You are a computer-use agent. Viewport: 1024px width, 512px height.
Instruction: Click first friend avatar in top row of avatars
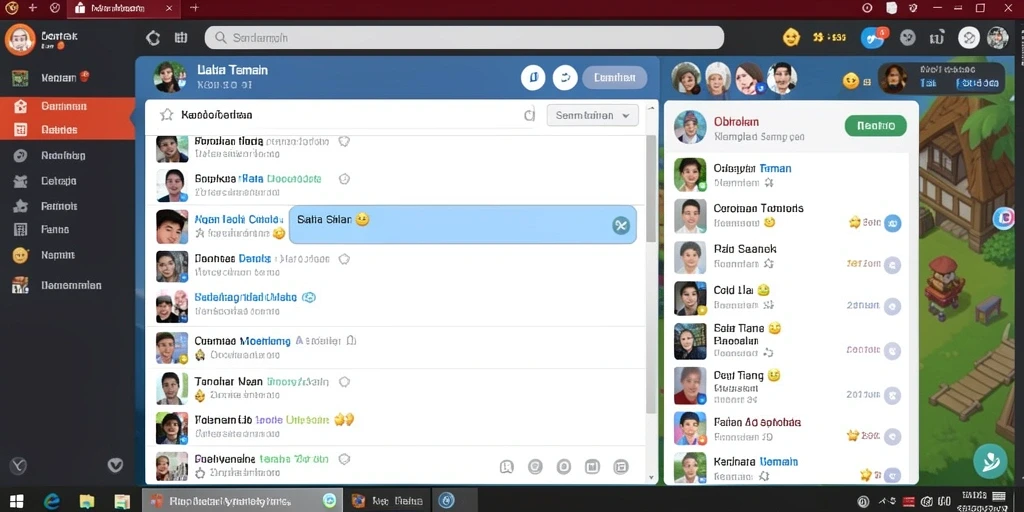[686, 78]
